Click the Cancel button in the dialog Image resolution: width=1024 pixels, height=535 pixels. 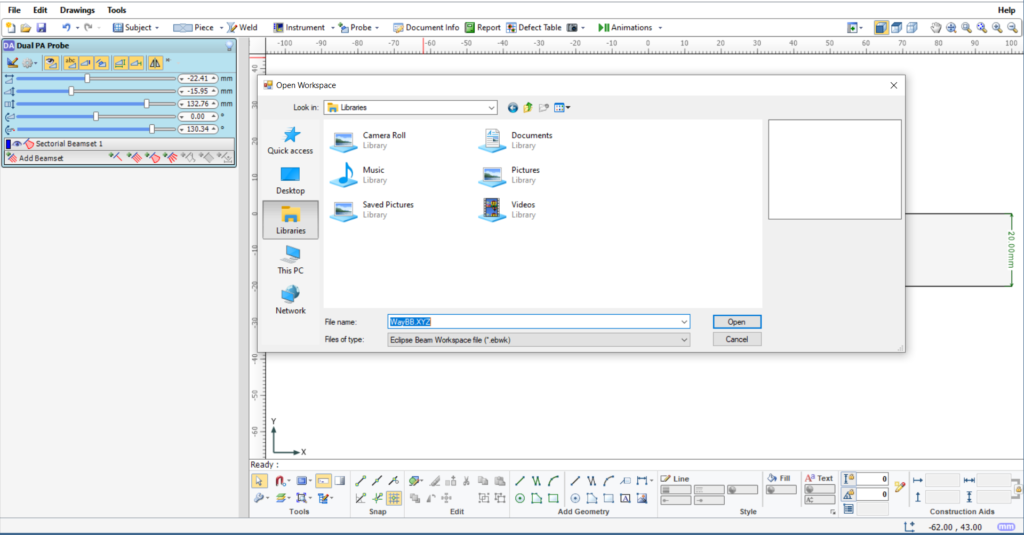coord(737,339)
